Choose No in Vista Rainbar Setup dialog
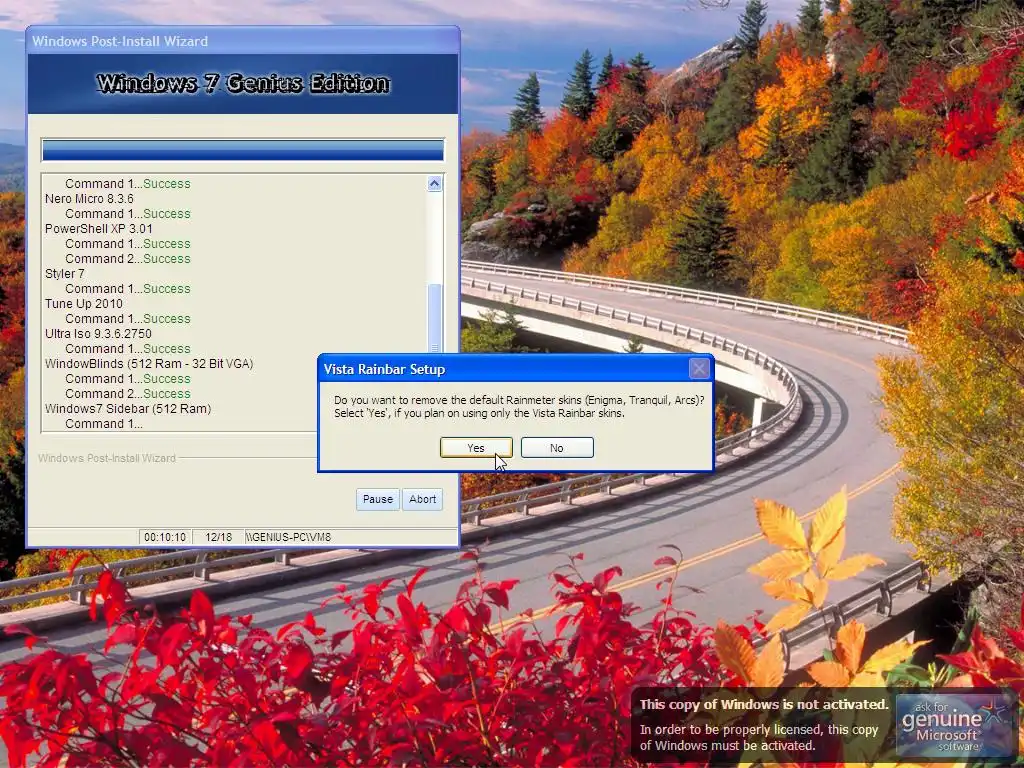 557,448
